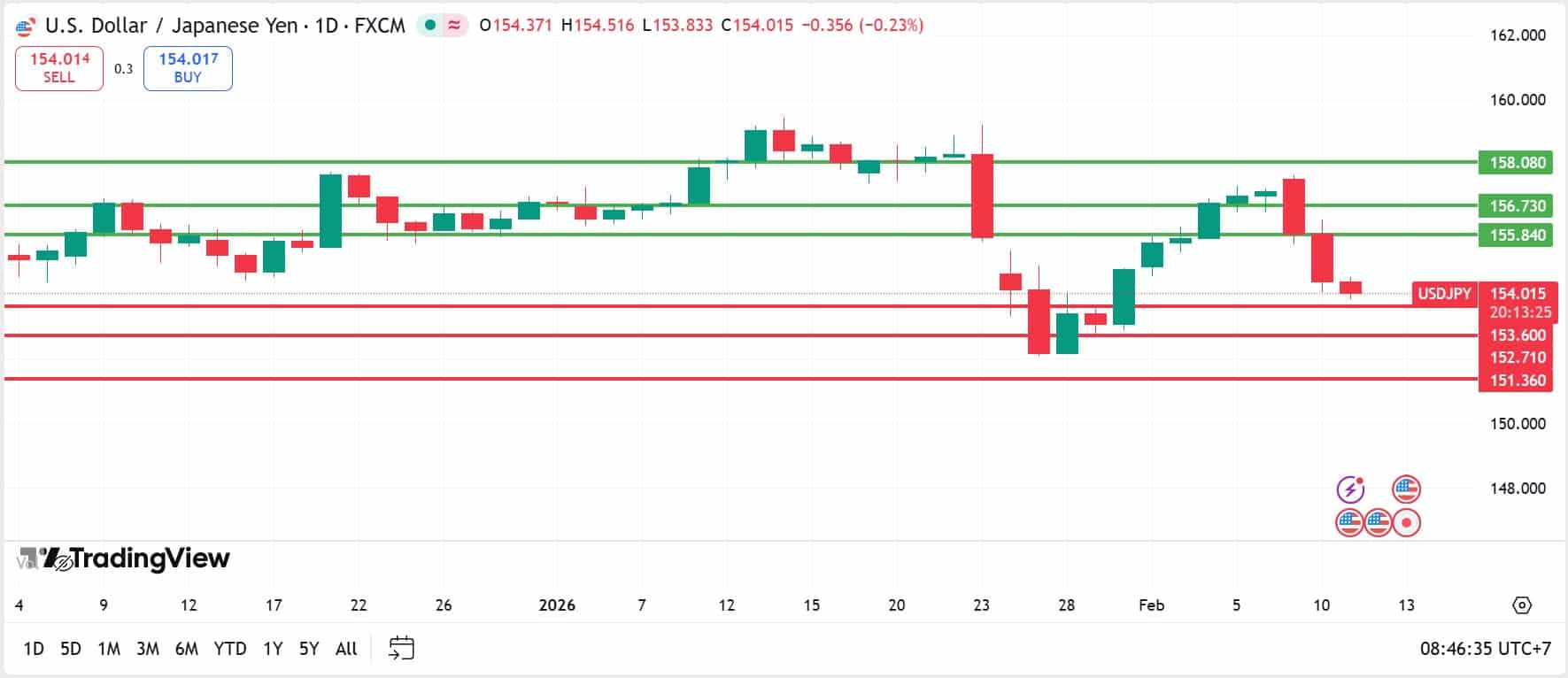
Task: Click the USDJPY price label on the right axis
Action: tap(1444, 293)
